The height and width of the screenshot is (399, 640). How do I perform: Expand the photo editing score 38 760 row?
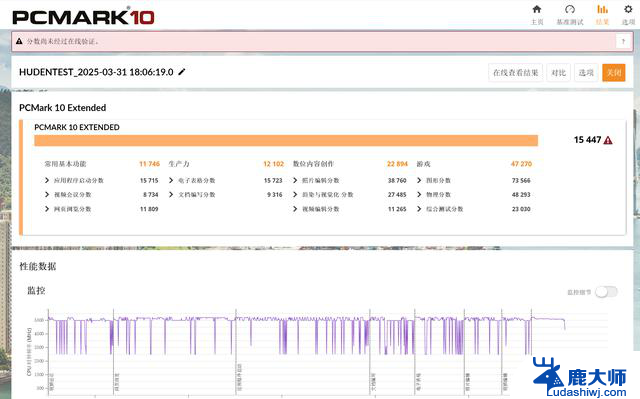tap(350, 180)
